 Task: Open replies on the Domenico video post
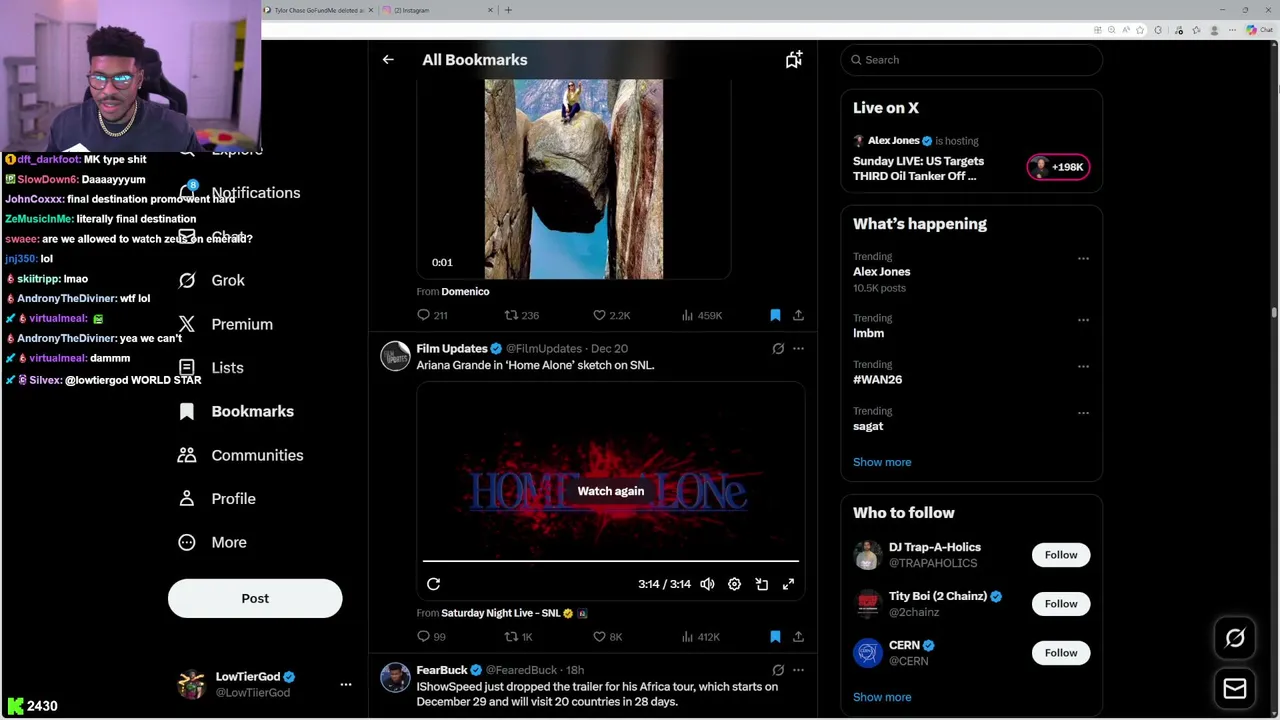432,315
